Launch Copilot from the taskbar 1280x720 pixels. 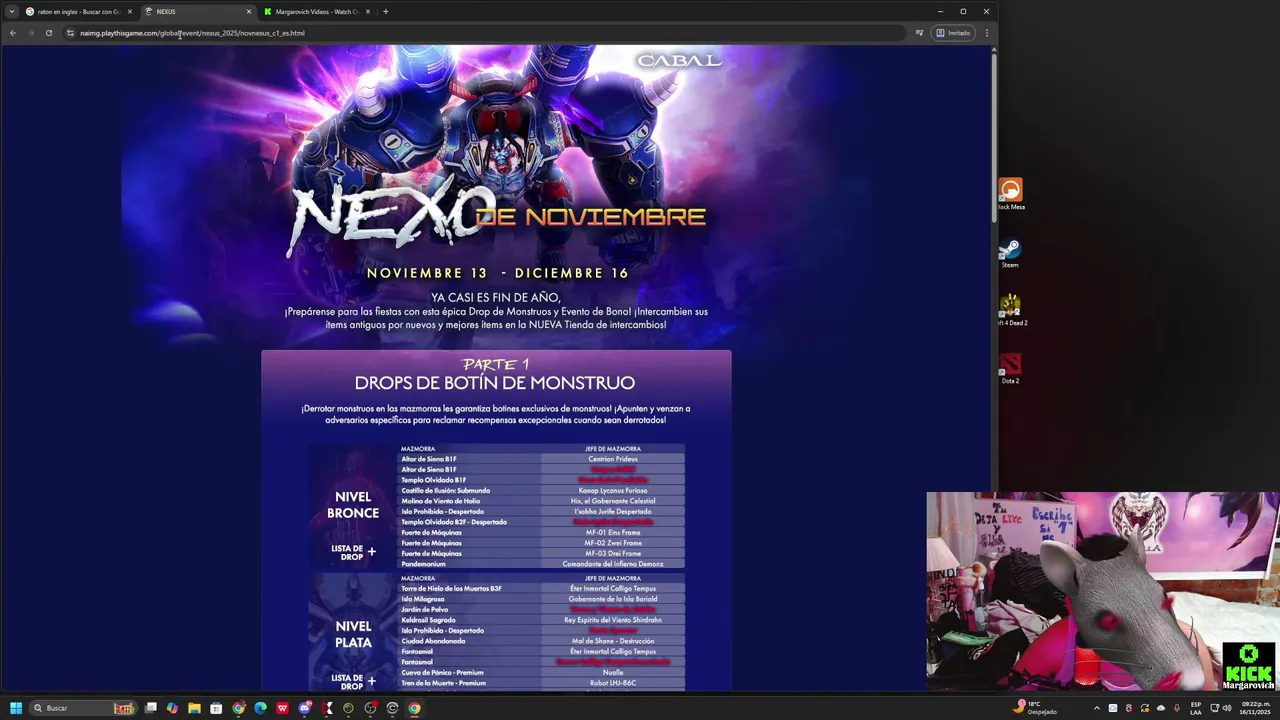172,708
